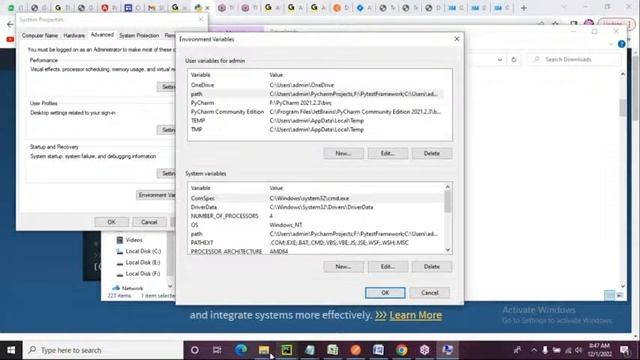Open the network tray icon
This screenshot has height=360, width=640.
(568, 350)
